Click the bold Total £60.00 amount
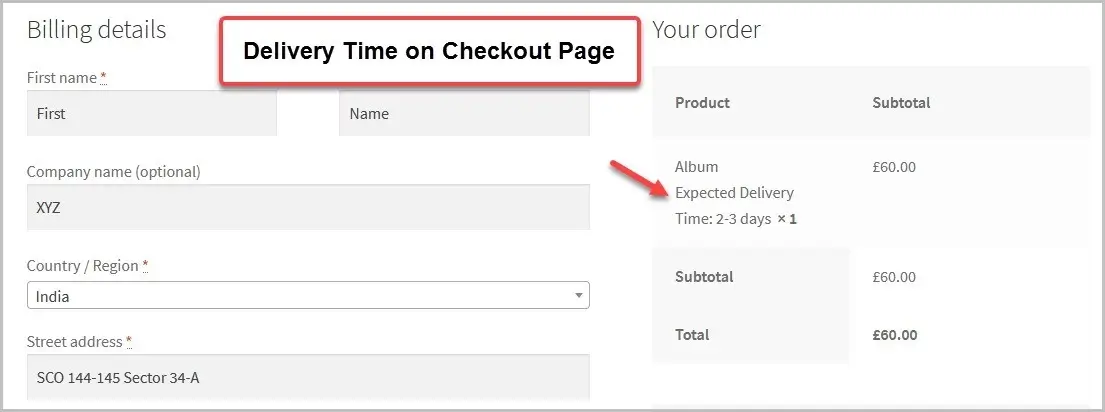The width and height of the screenshot is (1105, 412). coord(894,335)
